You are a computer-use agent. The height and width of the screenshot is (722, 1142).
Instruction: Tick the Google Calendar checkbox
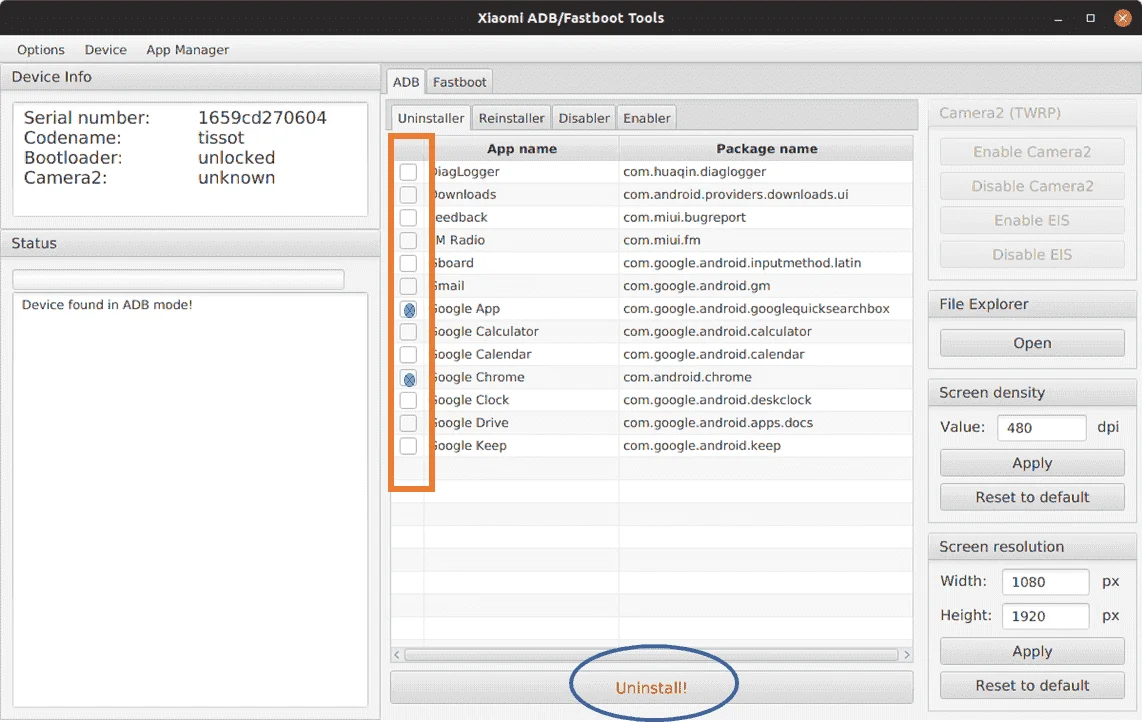point(409,354)
